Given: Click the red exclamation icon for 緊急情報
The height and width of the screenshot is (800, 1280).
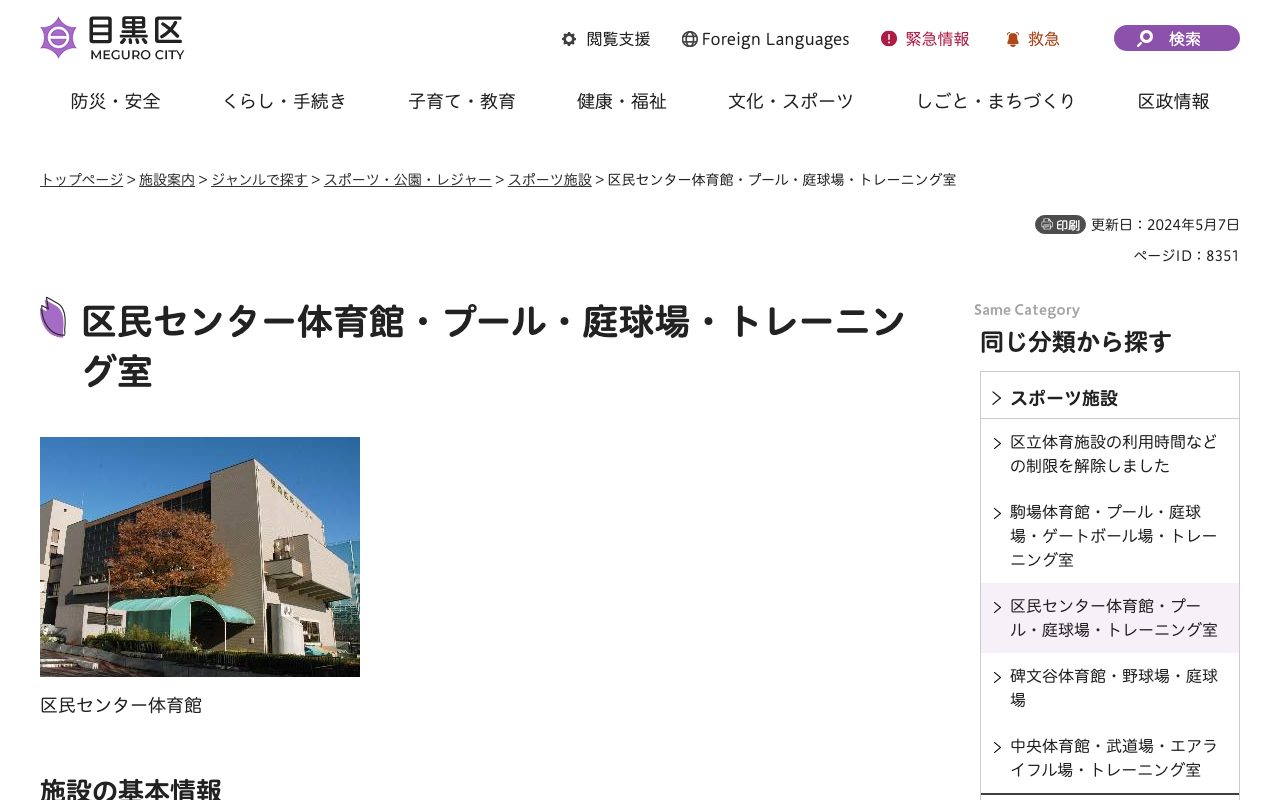Looking at the screenshot, I should 889,39.
